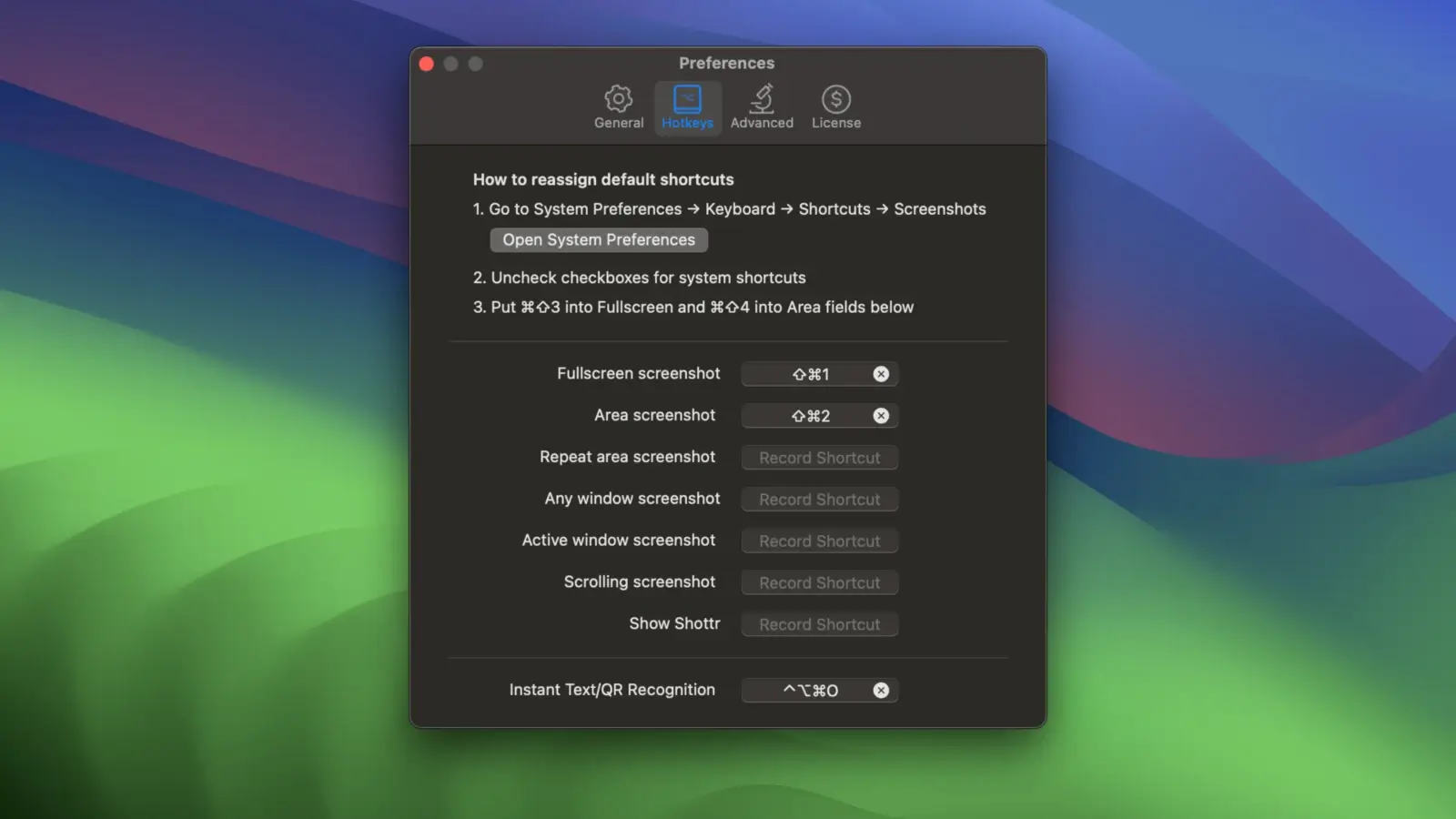The width and height of the screenshot is (1456, 819).
Task: Record shortcut for Any window screenshot
Action: coord(819,500)
